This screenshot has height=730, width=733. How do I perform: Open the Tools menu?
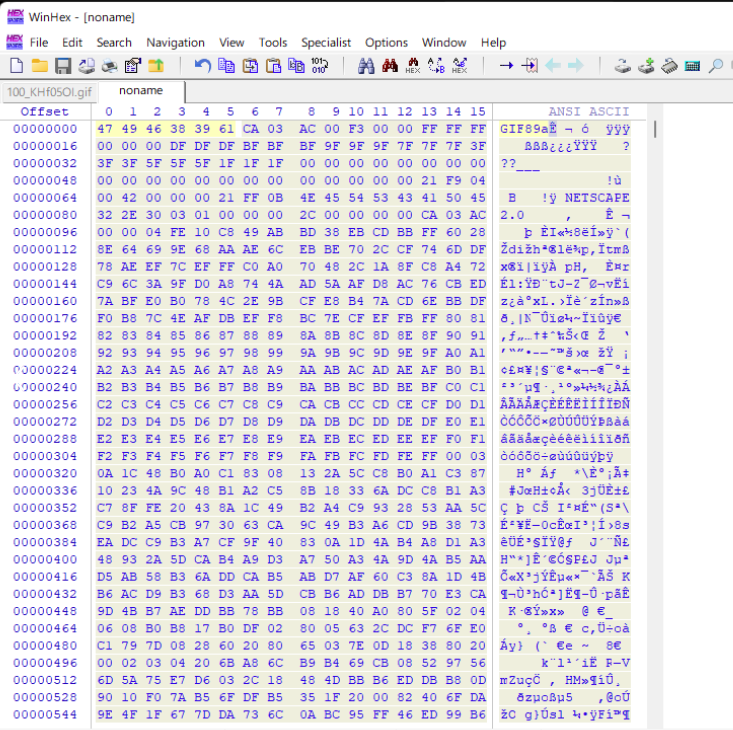point(273,42)
